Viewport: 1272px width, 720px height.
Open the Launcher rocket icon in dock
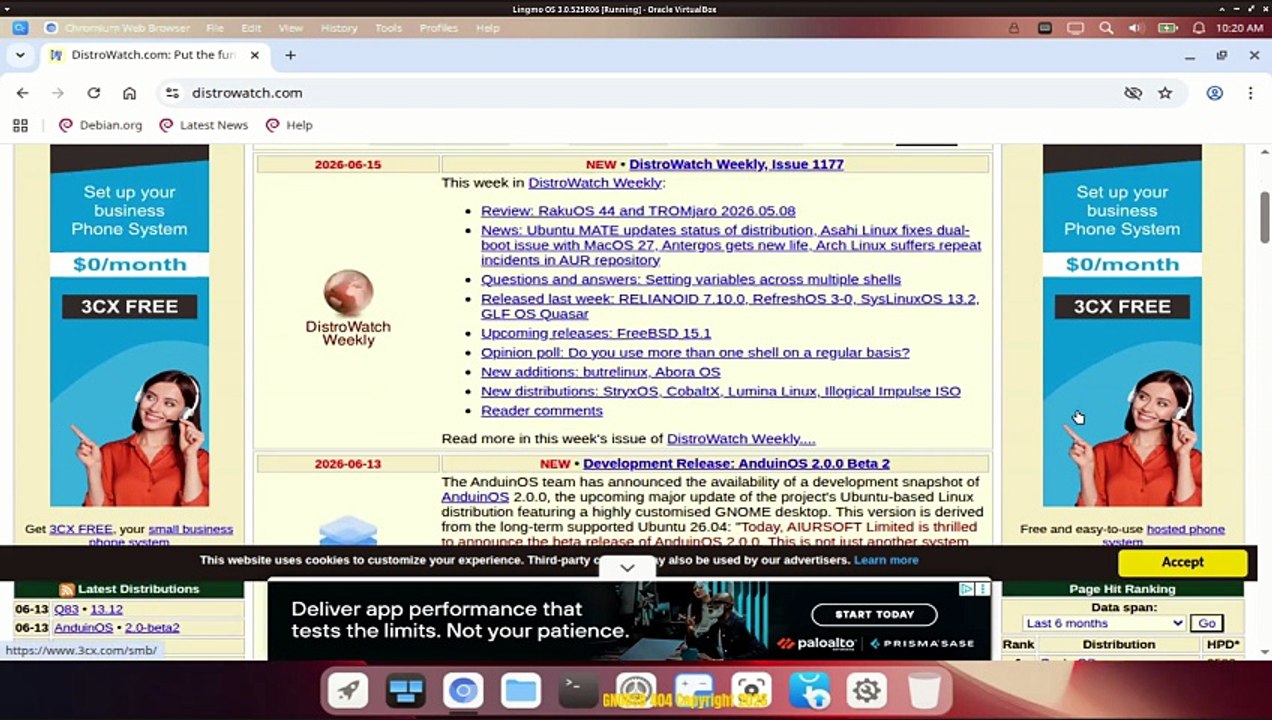pyautogui.click(x=348, y=690)
